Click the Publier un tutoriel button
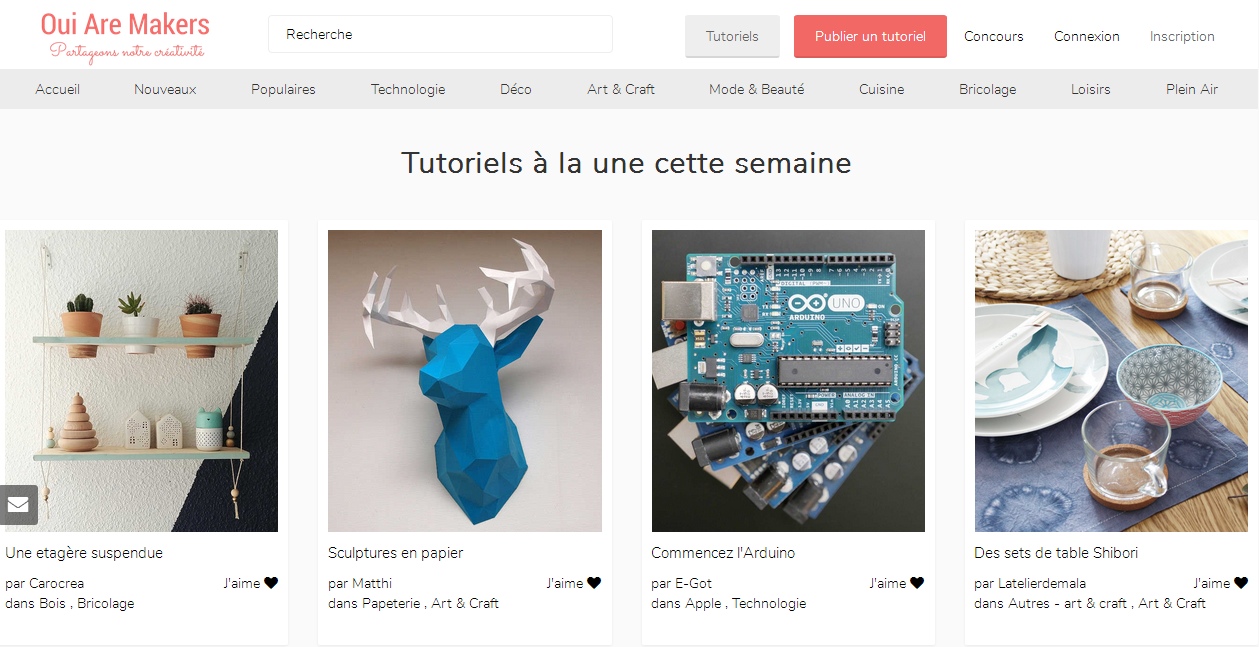 (x=870, y=36)
